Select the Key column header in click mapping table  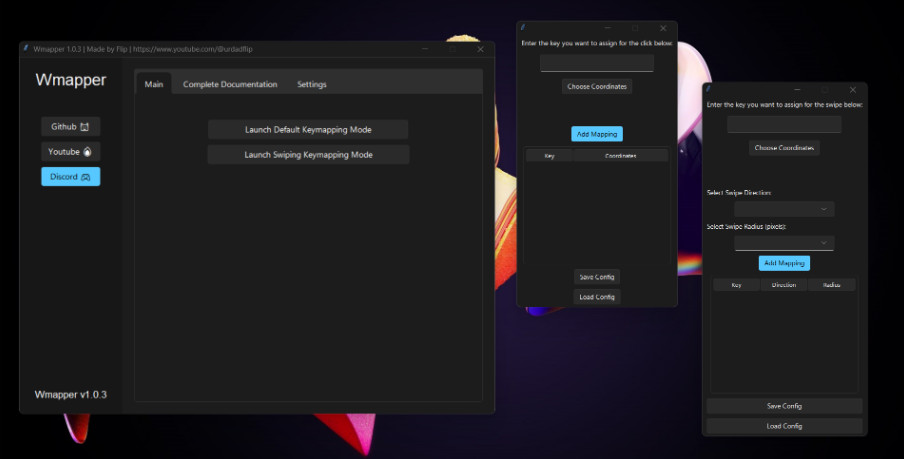tap(549, 156)
